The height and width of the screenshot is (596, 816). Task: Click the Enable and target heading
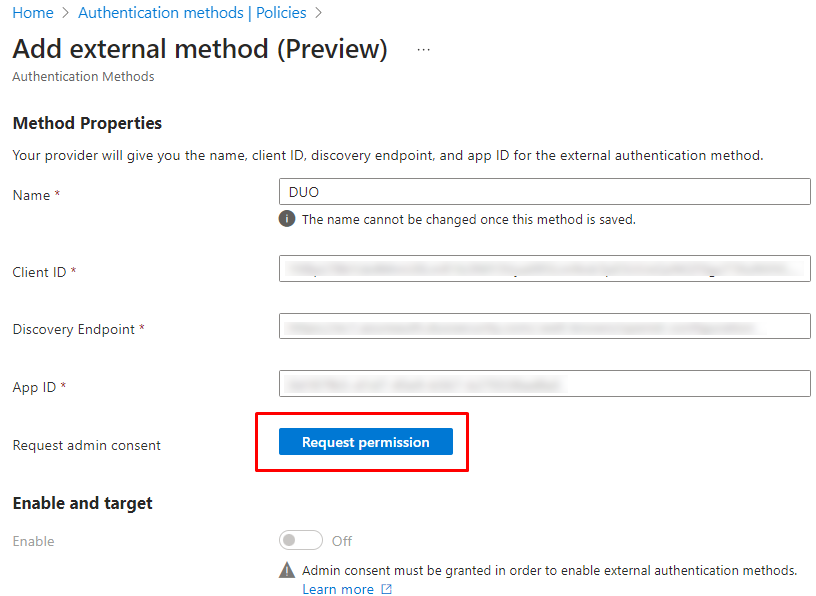pos(82,503)
